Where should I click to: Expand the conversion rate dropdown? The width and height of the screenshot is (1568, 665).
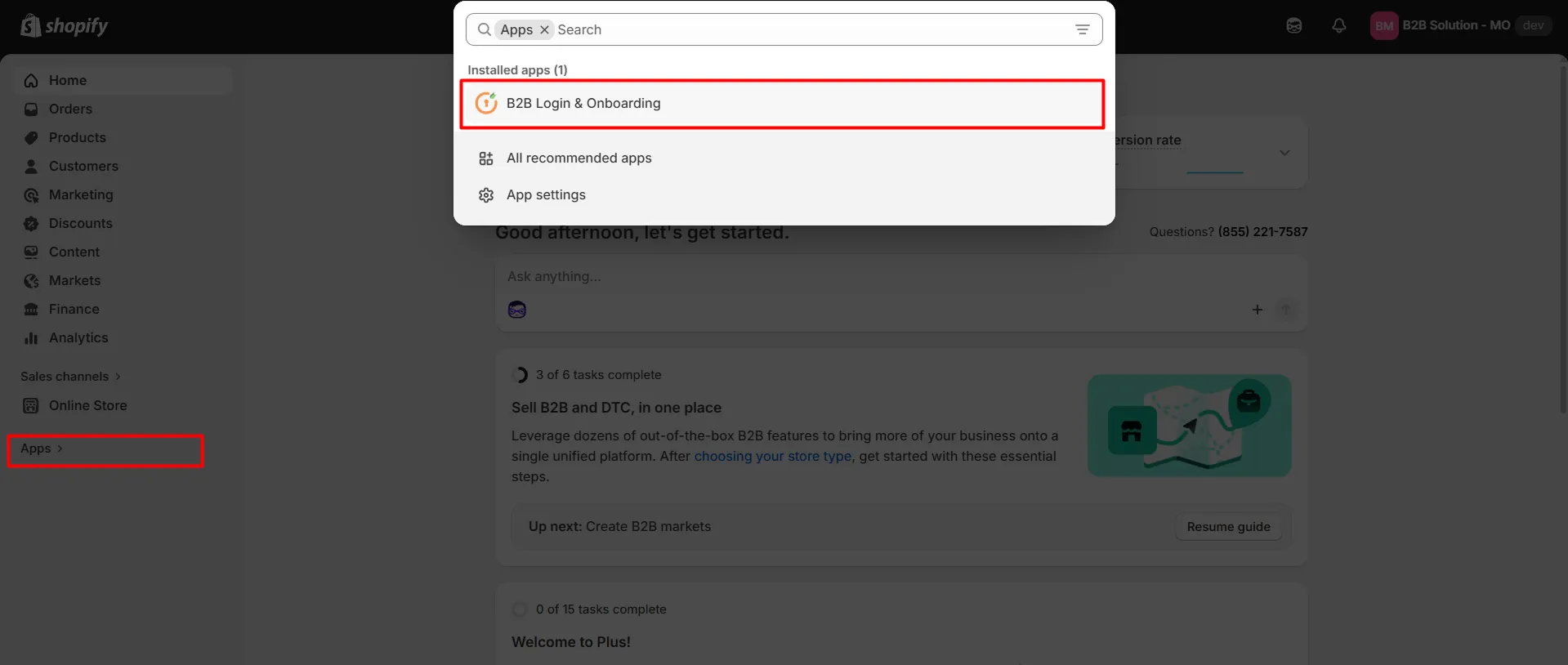1284,153
